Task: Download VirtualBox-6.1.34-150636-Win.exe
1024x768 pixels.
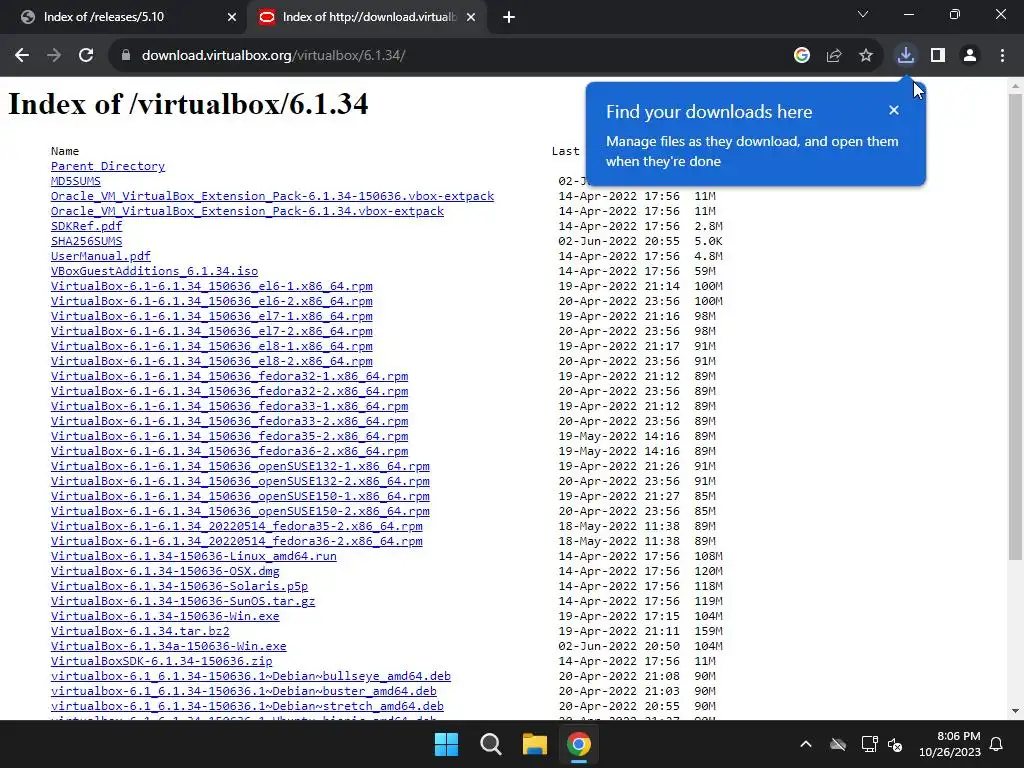Action: [165, 616]
